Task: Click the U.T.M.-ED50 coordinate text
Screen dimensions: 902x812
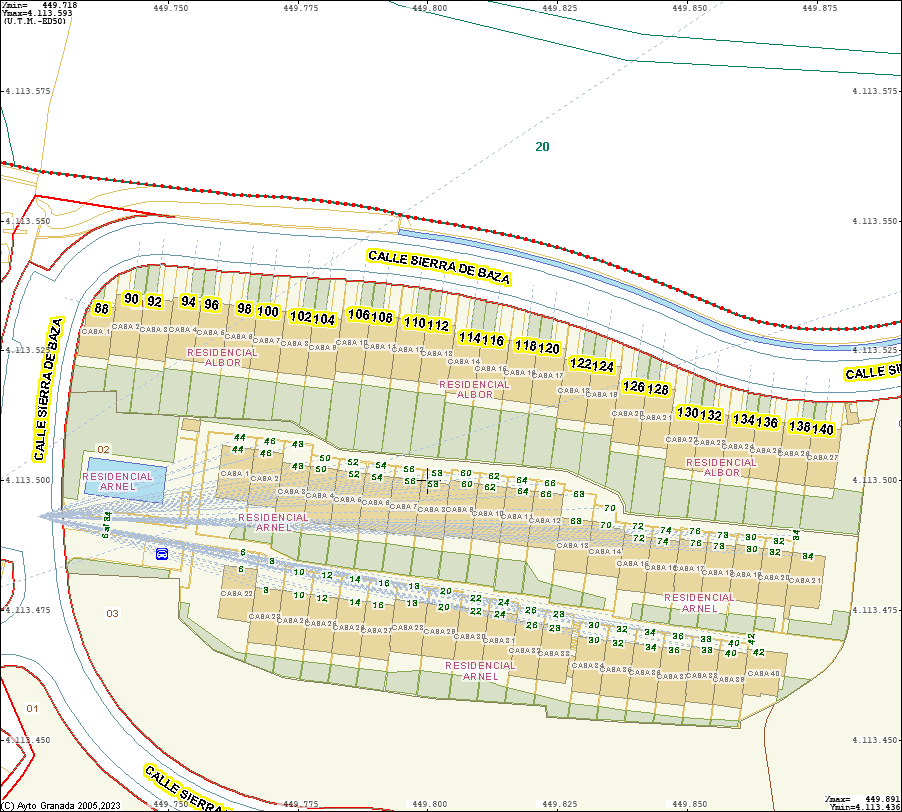Action: (35, 20)
